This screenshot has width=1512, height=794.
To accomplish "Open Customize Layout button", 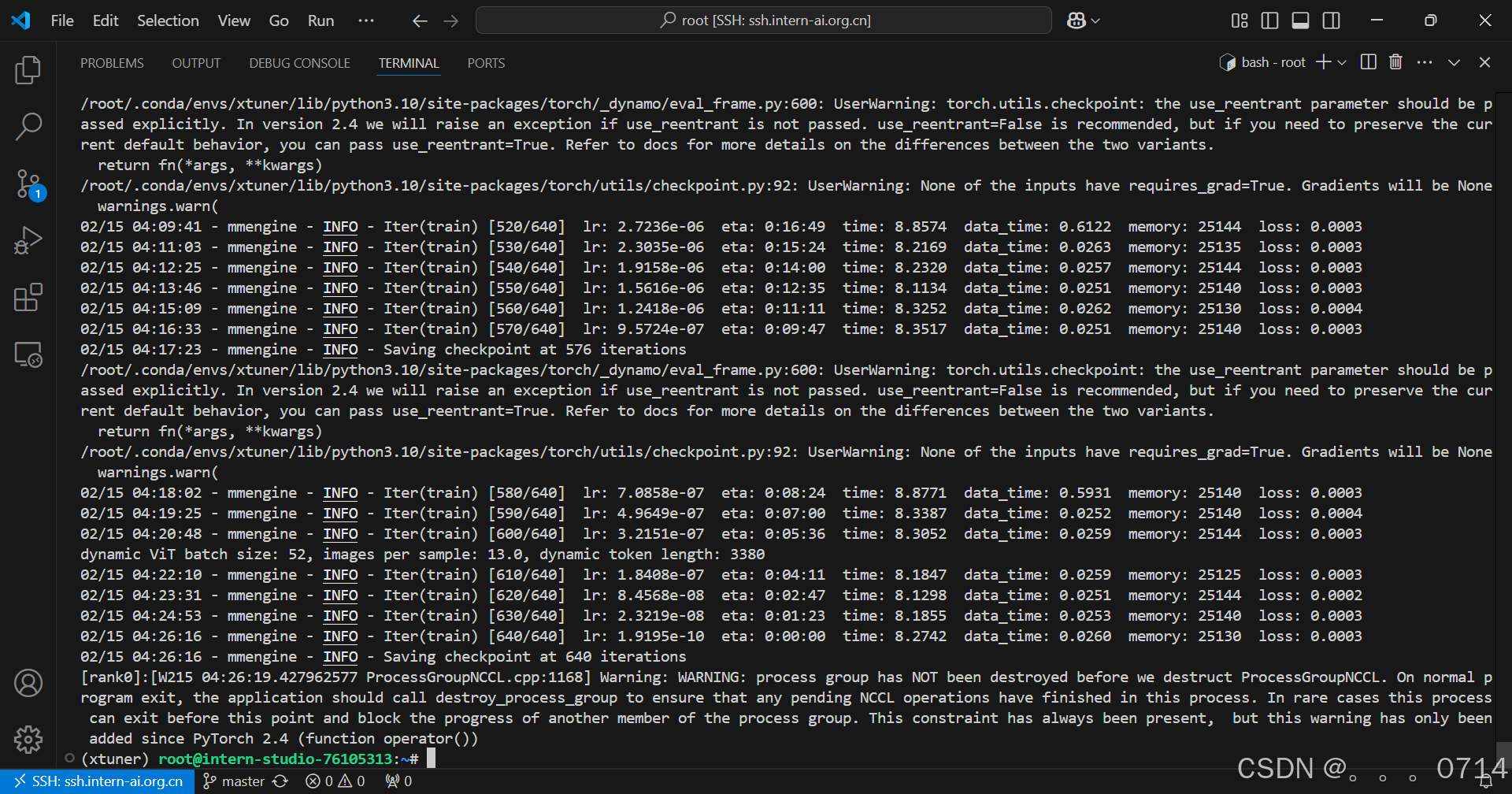I will 1240,21.
